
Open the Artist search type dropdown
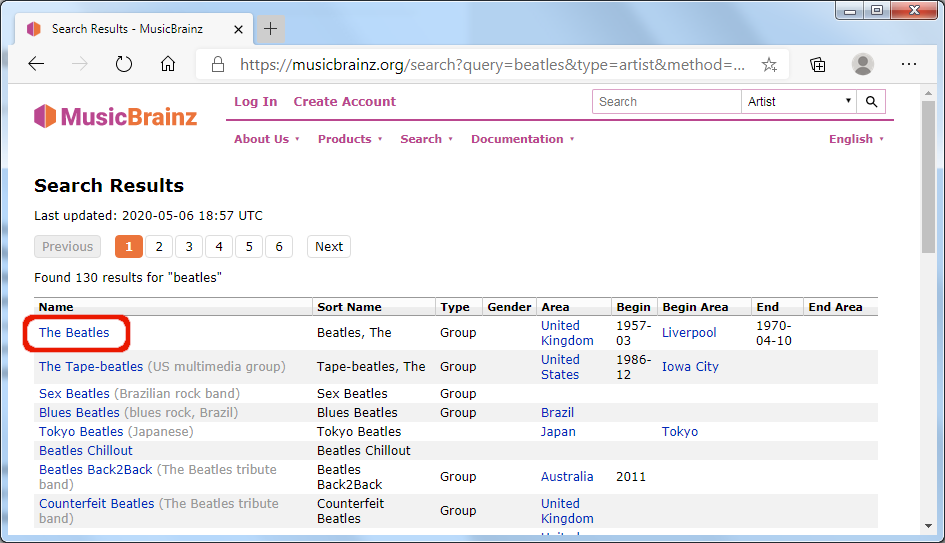[x=799, y=101]
